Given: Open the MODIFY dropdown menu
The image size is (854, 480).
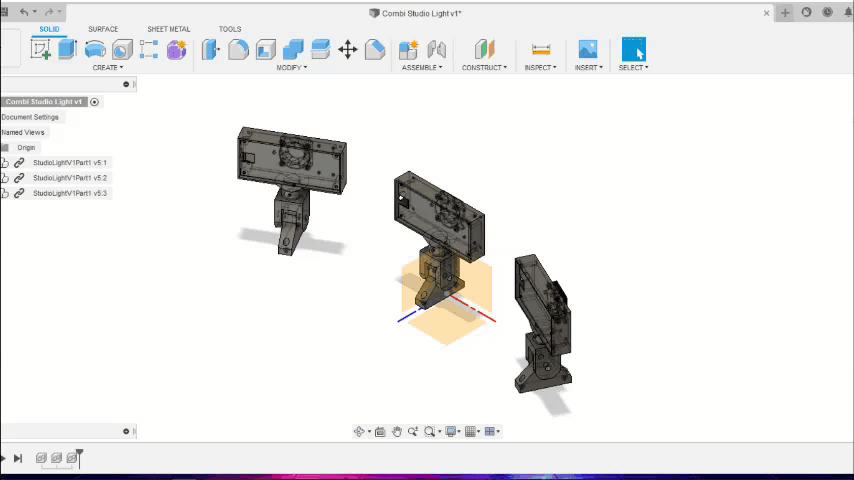Looking at the screenshot, I should [x=291, y=68].
